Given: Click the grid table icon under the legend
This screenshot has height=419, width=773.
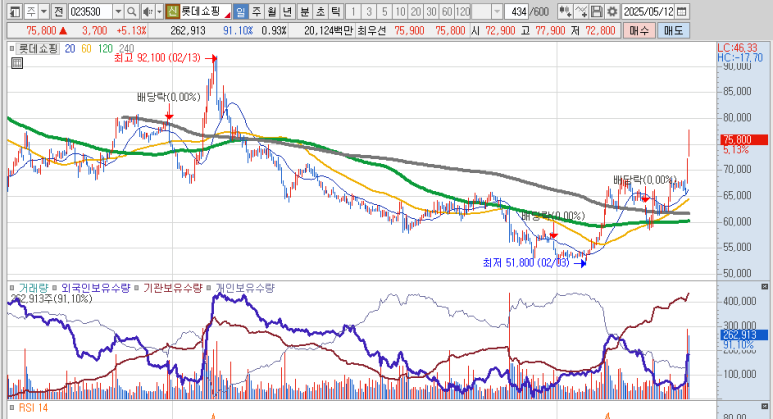Looking at the screenshot, I should click(17, 63).
